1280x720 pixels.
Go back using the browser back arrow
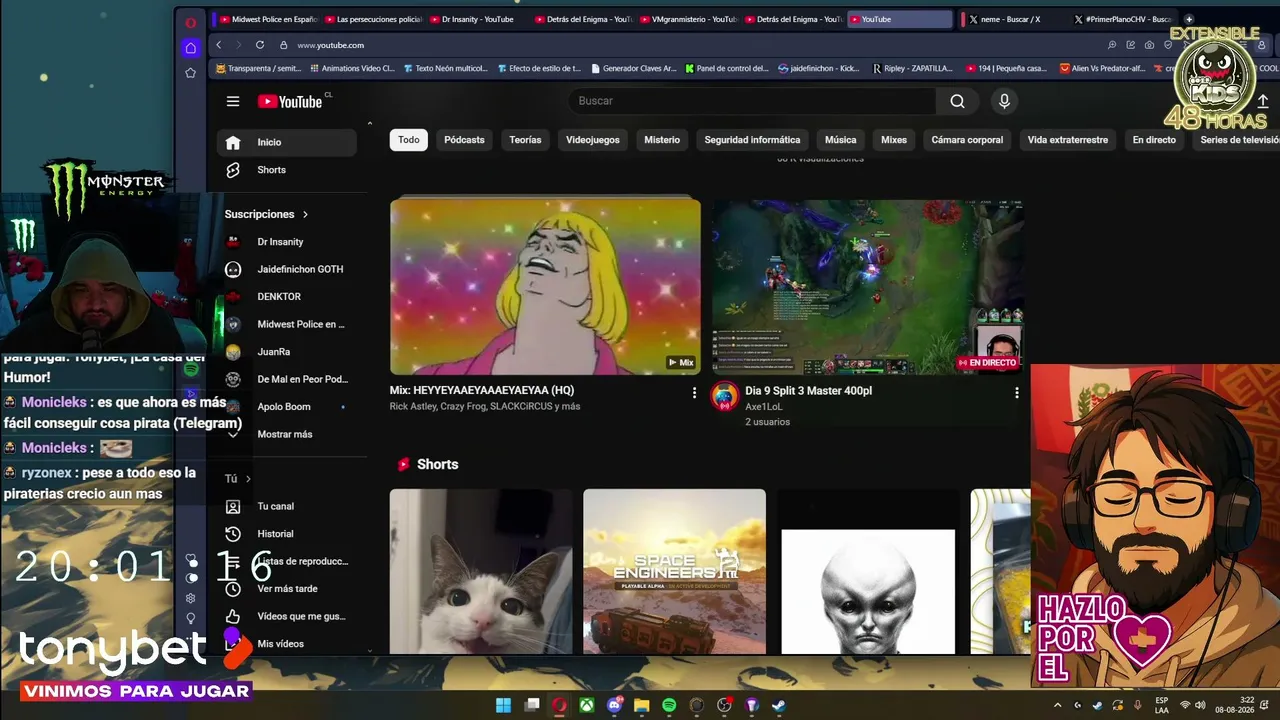point(219,45)
